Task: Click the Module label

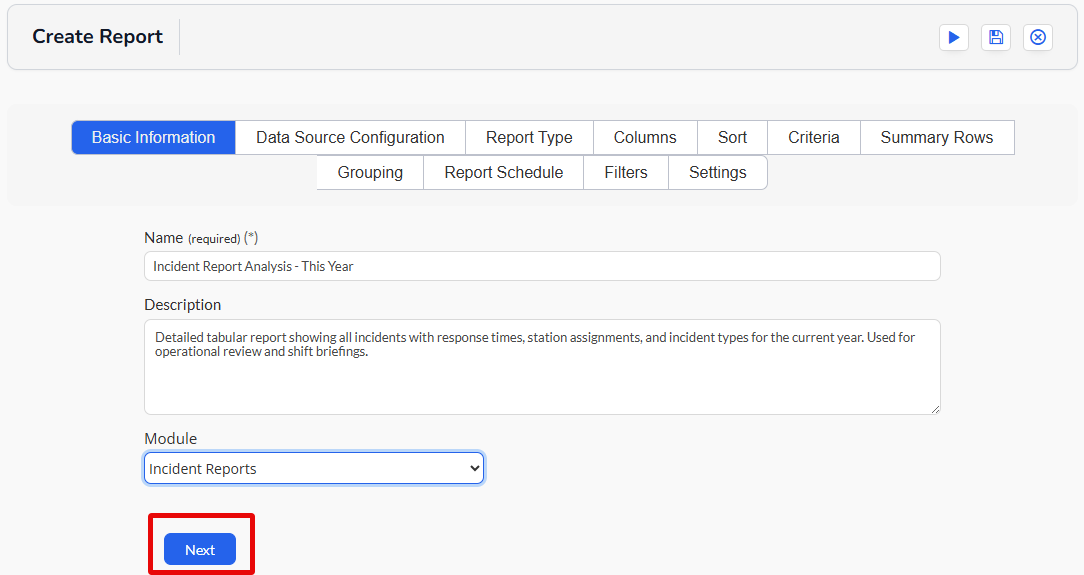Action: [x=171, y=439]
